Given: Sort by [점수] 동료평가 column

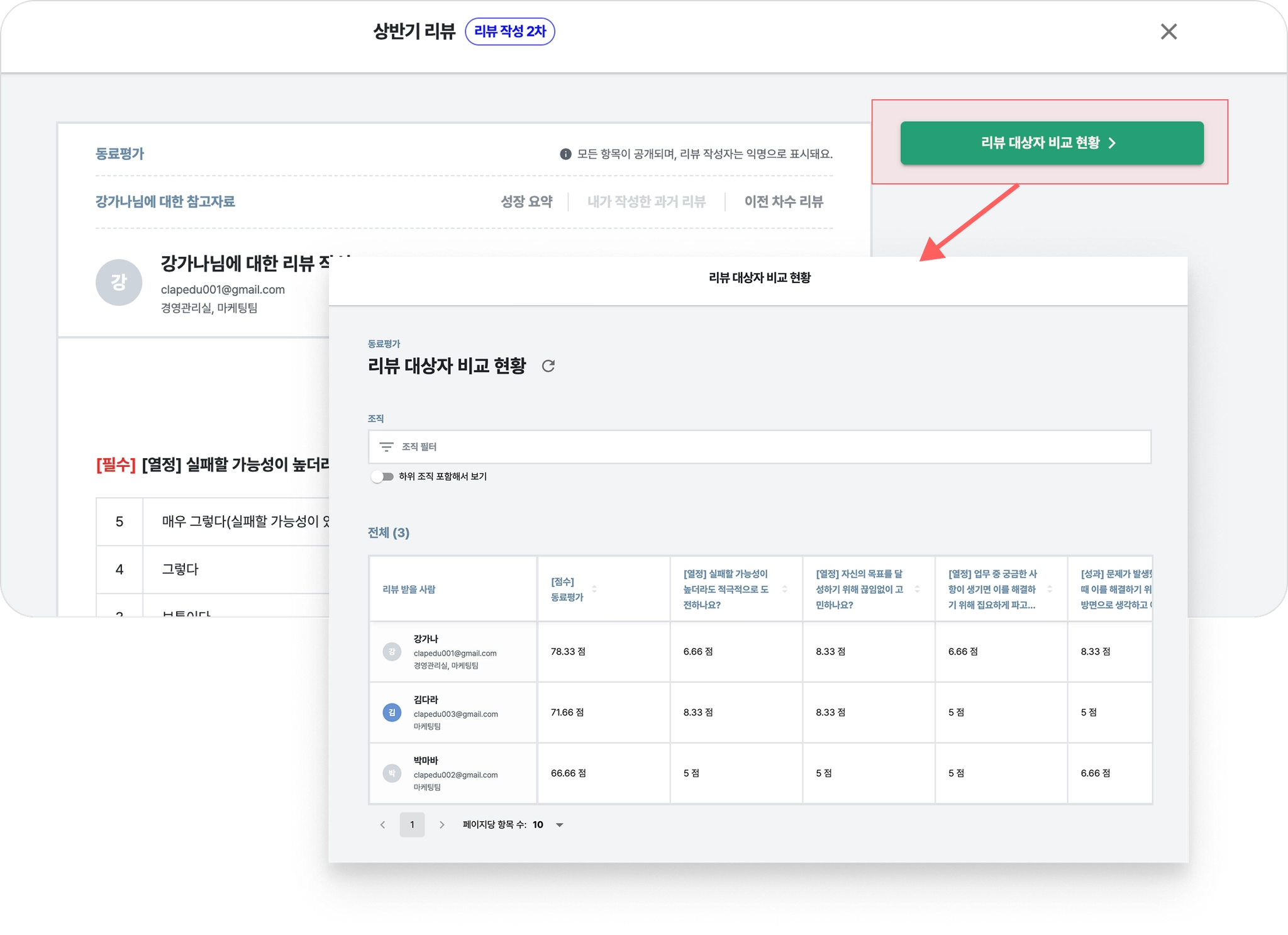Looking at the screenshot, I should coord(594,589).
